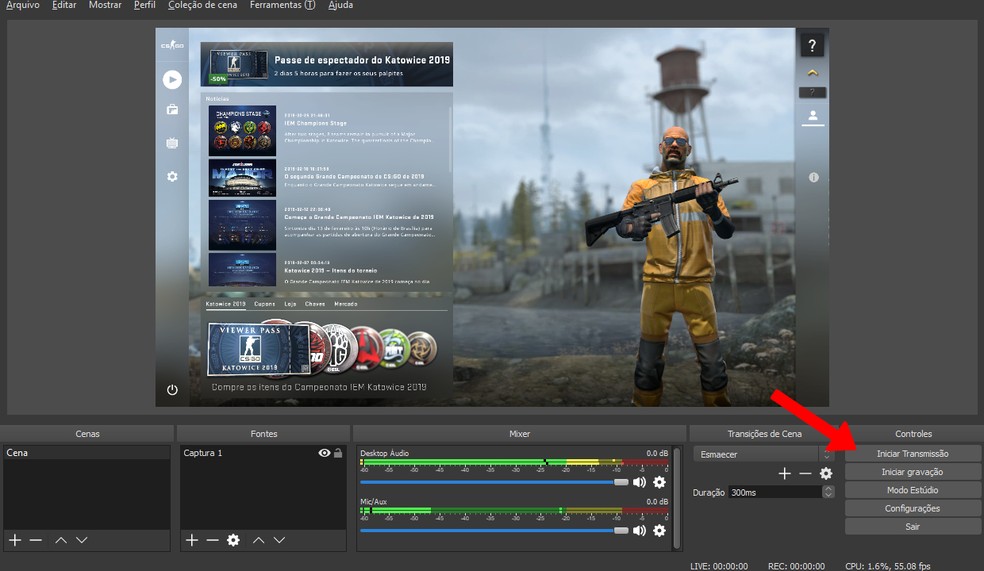Click the CS:GO settings gear icon in preview

[x=172, y=176]
